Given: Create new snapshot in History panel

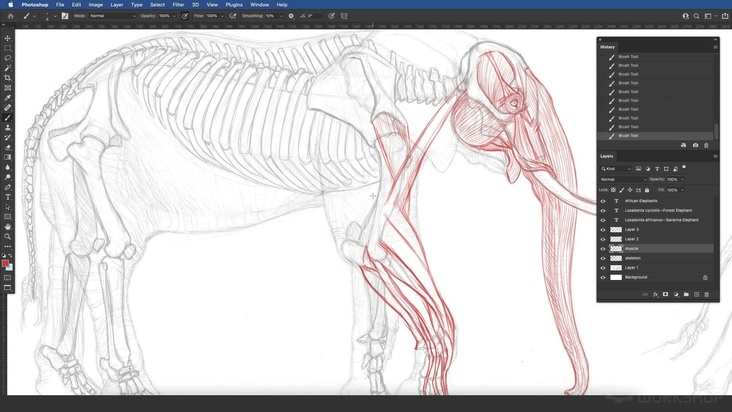Looking at the screenshot, I should pos(696,146).
